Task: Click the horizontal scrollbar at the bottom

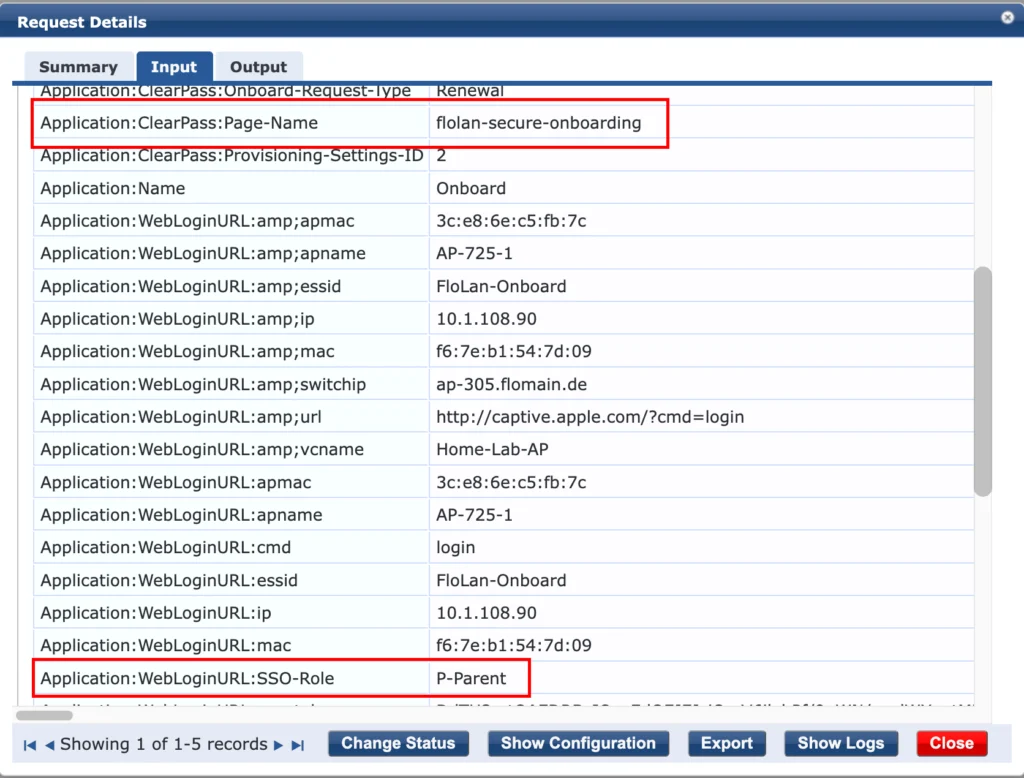Action: [45, 714]
